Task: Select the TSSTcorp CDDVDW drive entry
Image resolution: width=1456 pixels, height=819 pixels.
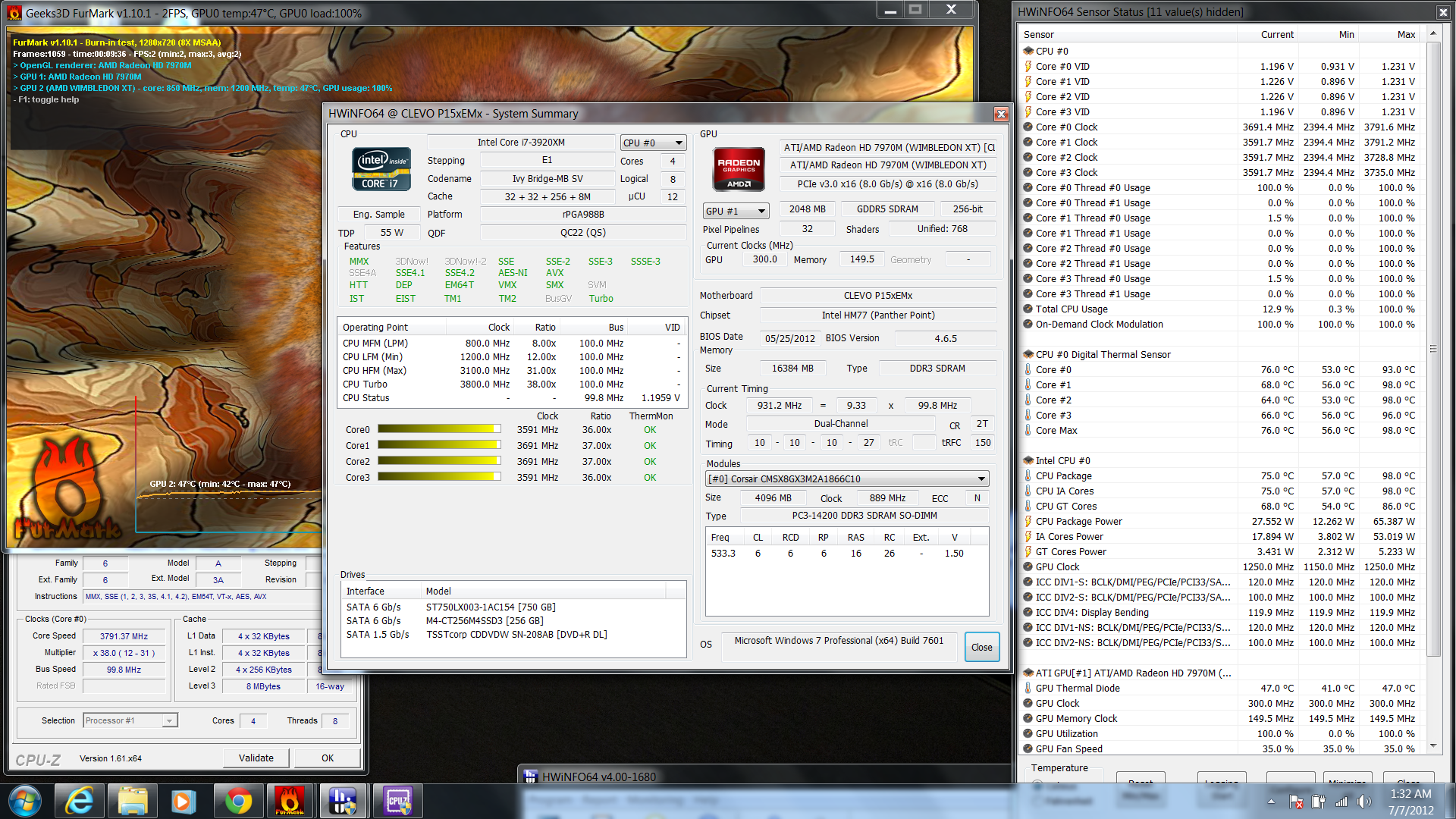Action: point(512,634)
